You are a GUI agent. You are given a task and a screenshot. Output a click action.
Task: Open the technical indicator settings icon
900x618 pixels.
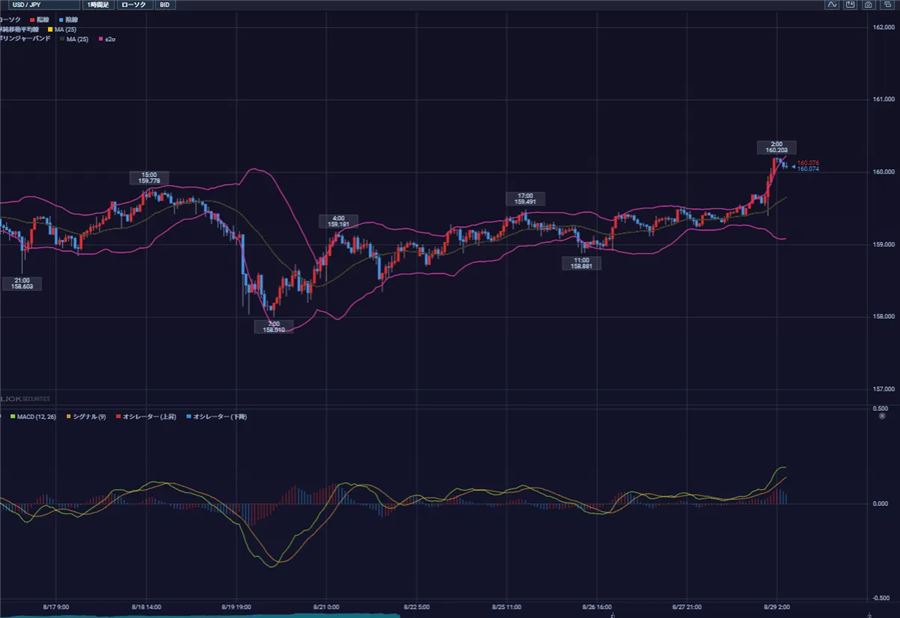(832, 5)
